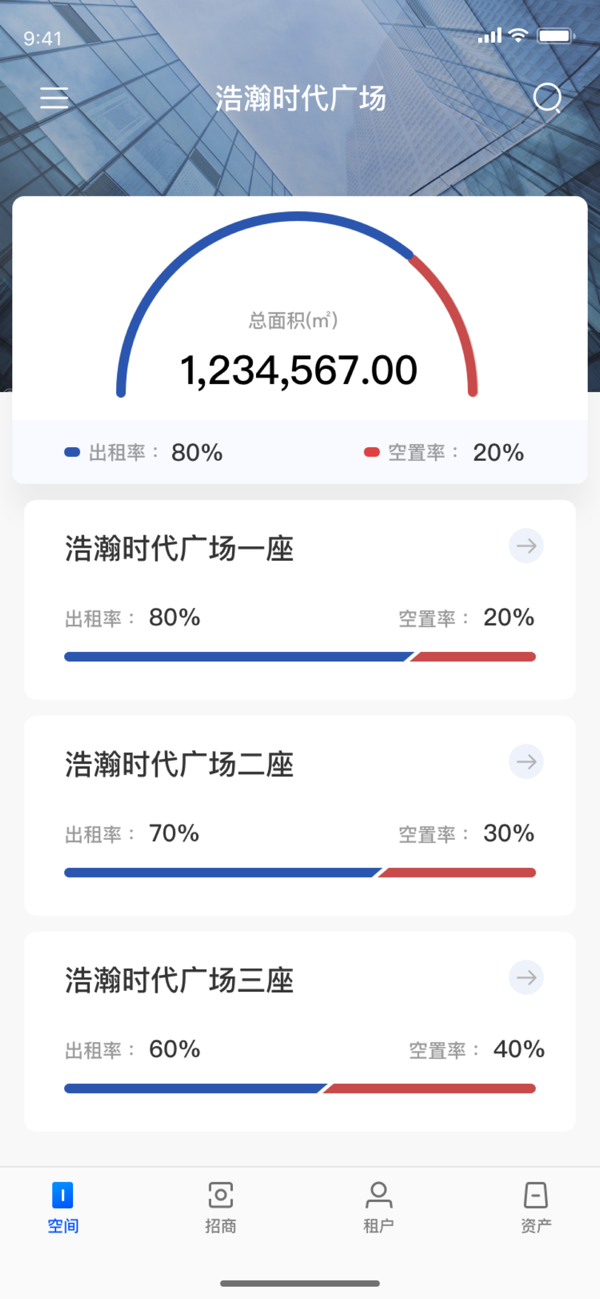Select the 空间 tab icon
The width and height of the screenshot is (600, 1299).
(62, 1195)
